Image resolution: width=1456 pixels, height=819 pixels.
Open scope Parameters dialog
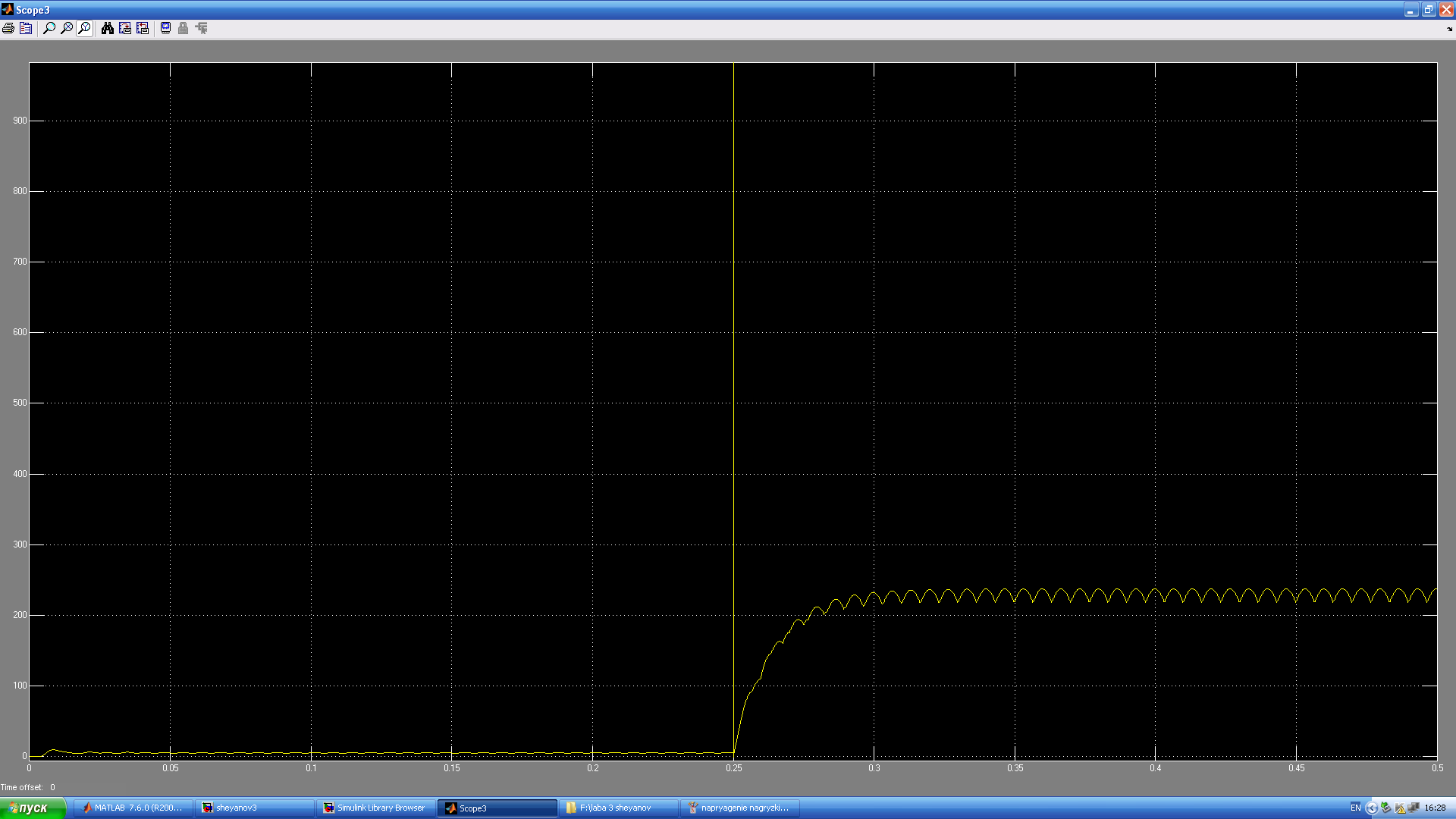(26, 28)
